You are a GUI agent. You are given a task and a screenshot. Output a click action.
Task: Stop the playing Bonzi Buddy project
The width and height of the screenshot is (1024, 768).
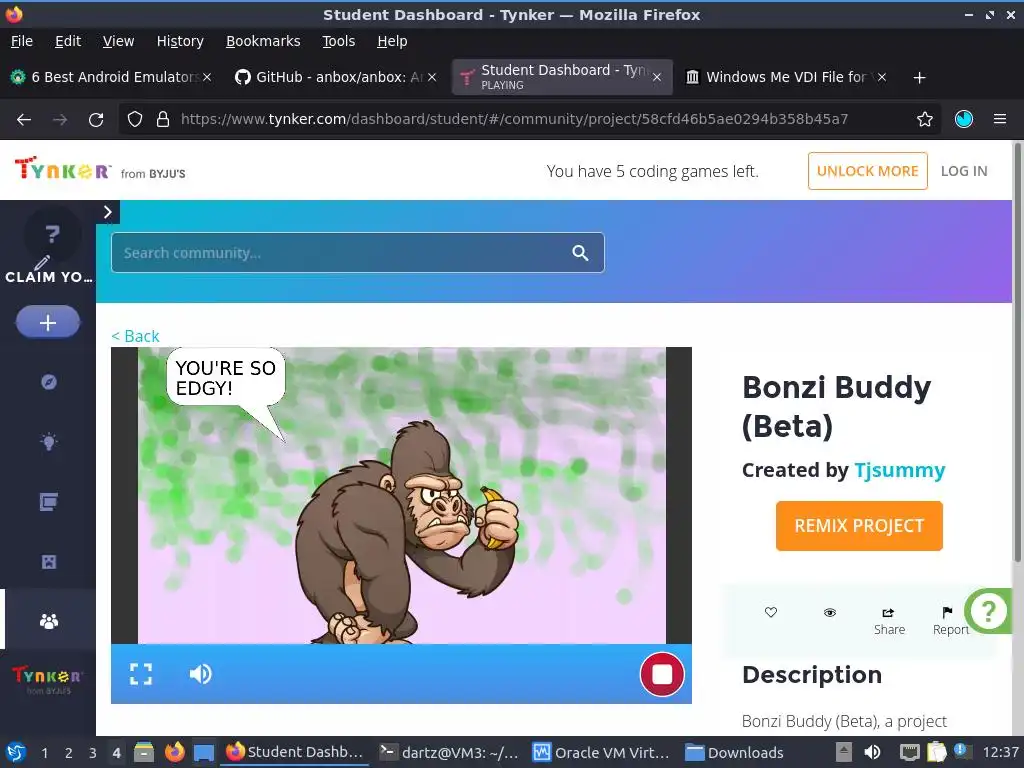662,674
